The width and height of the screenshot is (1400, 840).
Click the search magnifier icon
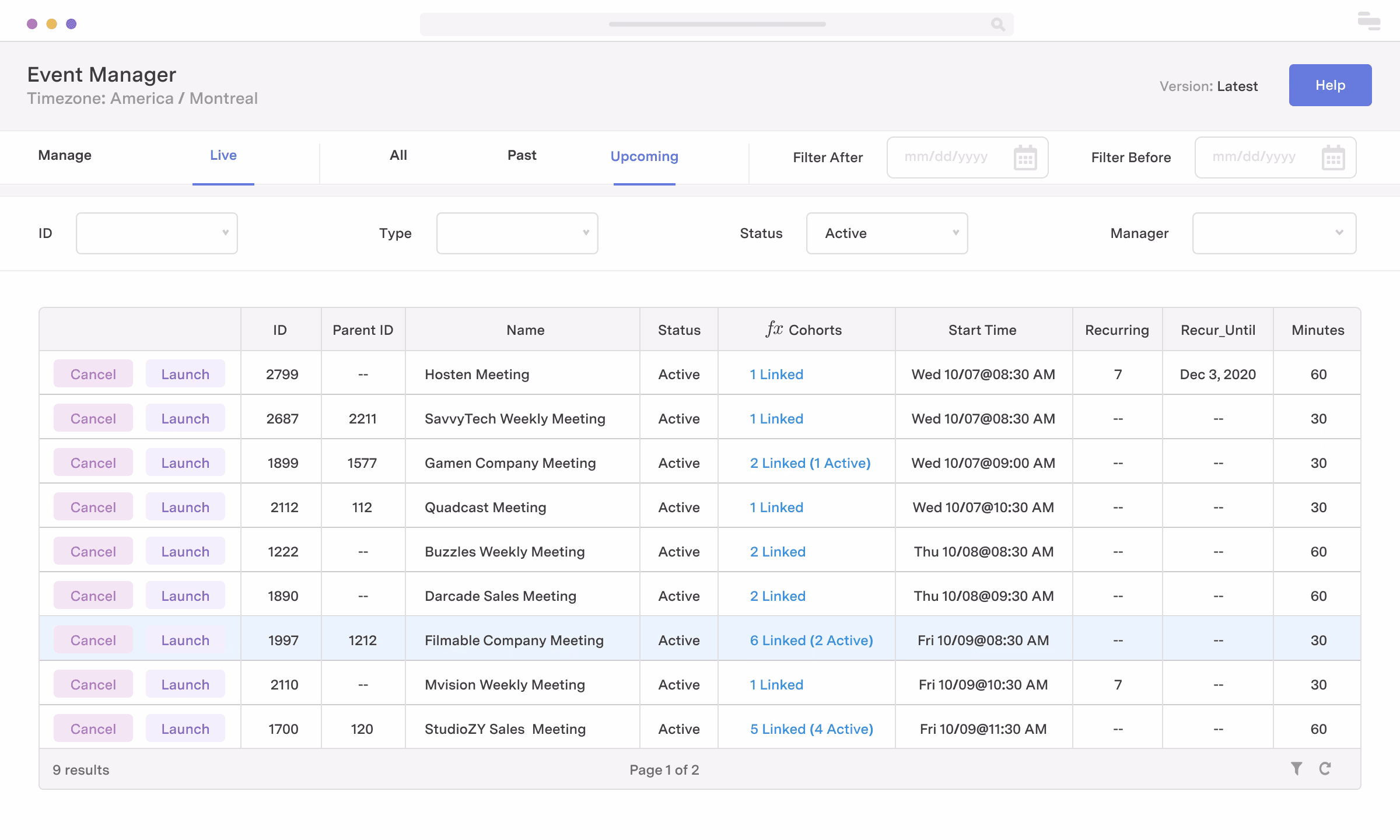998,24
